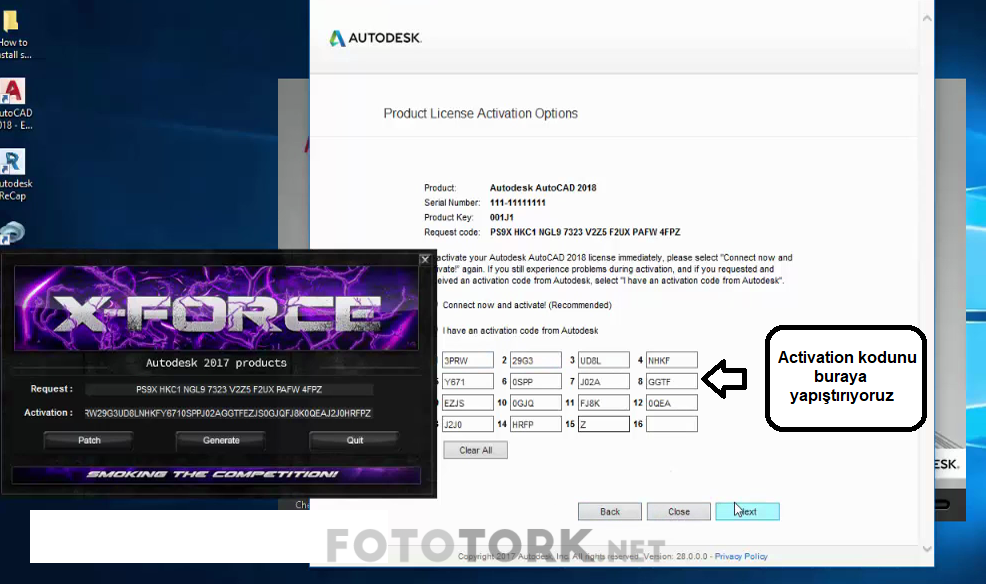The height and width of the screenshot is (584, 986).
Task: Click the Quit button in X-Force
Action: point(355,440)
